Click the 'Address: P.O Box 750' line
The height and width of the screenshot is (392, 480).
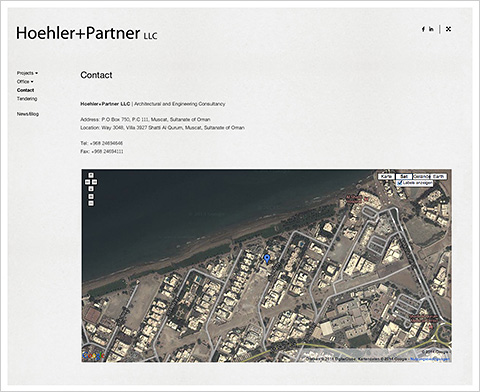click(145, 119)
